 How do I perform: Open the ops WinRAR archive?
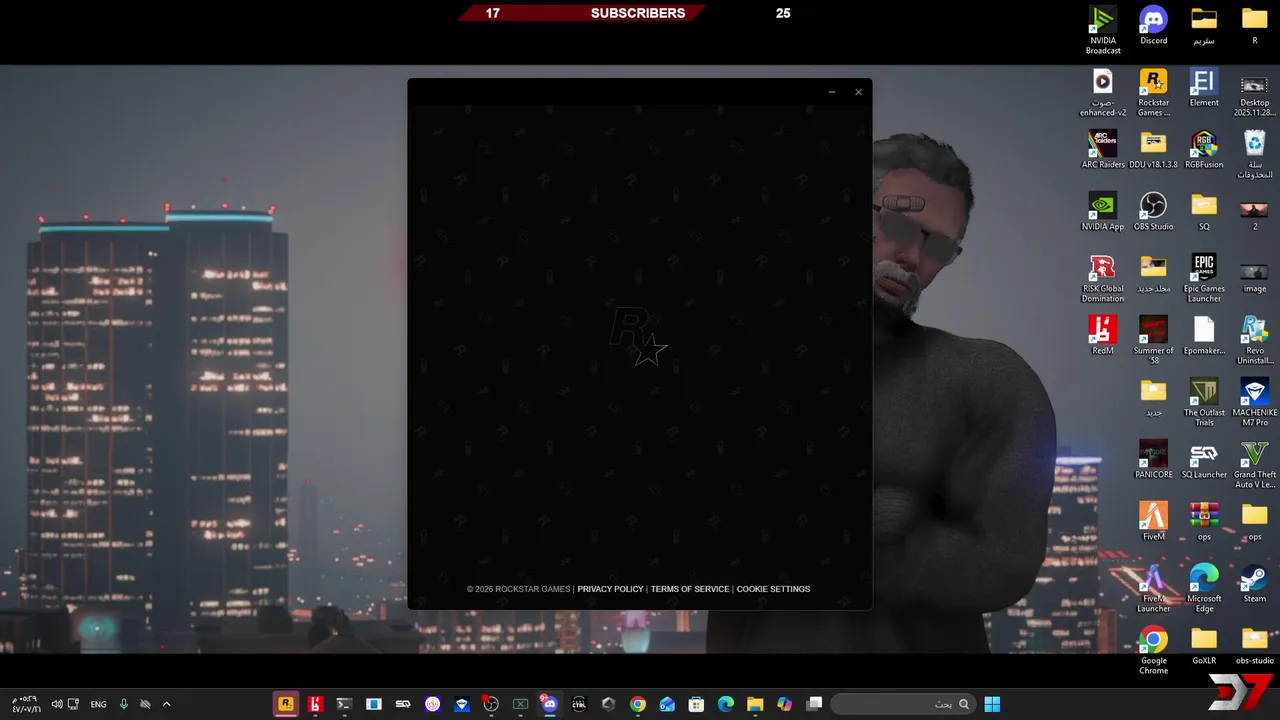(1204, 522)
